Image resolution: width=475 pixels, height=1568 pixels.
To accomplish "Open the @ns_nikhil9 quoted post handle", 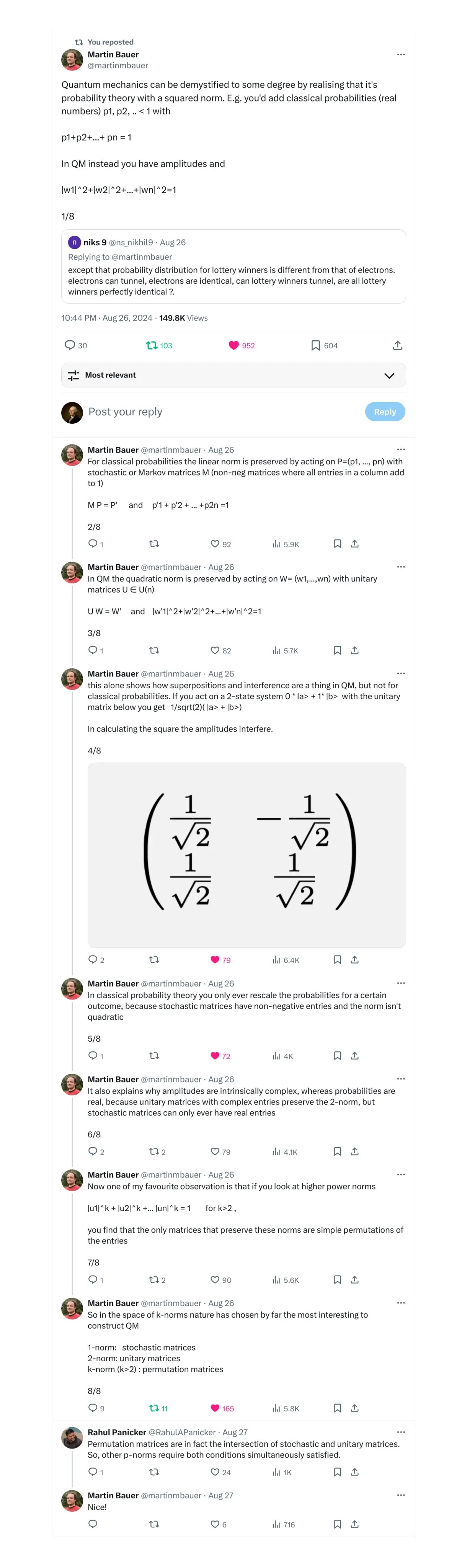I will 131,242.
